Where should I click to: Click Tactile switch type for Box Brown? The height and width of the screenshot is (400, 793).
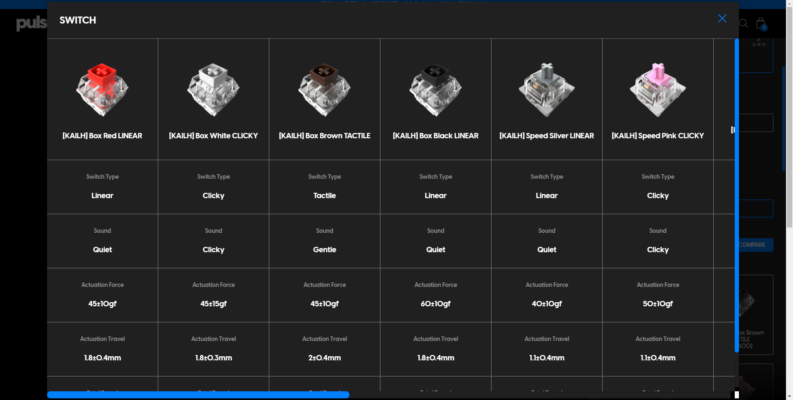pos(324,196)
